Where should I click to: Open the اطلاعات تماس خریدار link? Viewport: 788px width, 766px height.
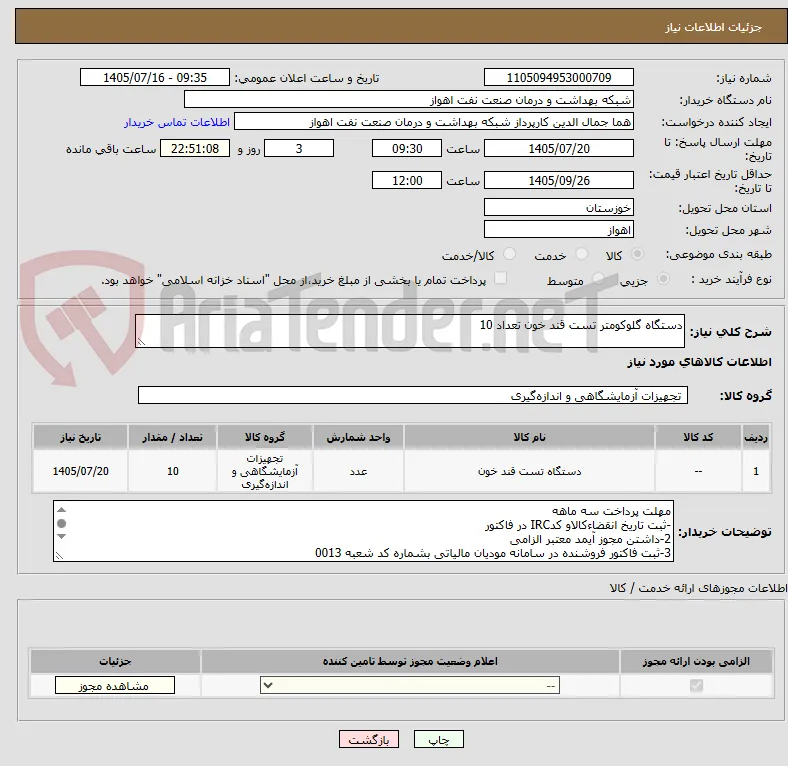177,122
